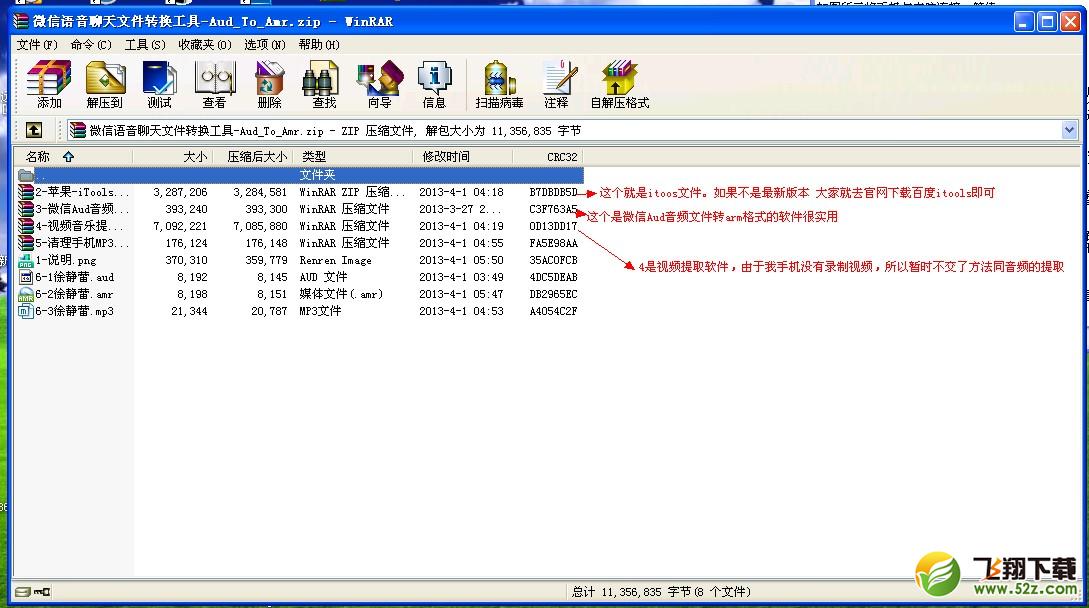Screen dimensions: 1089x608
Task: Click CRC32 value FA5E98AA
Action: point(553,243)
